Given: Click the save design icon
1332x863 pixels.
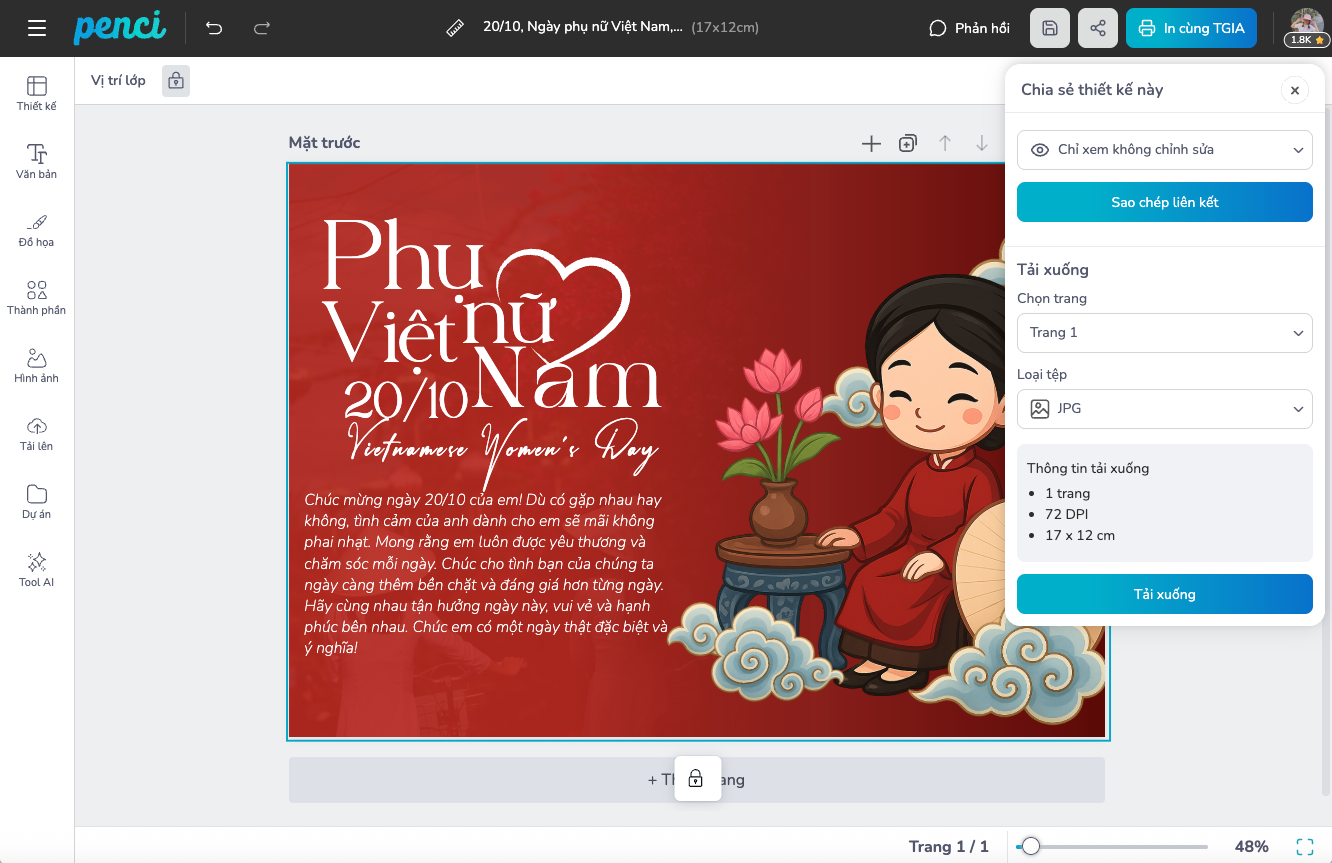Looking at the screenshot, I should (x=1050, y=28).
